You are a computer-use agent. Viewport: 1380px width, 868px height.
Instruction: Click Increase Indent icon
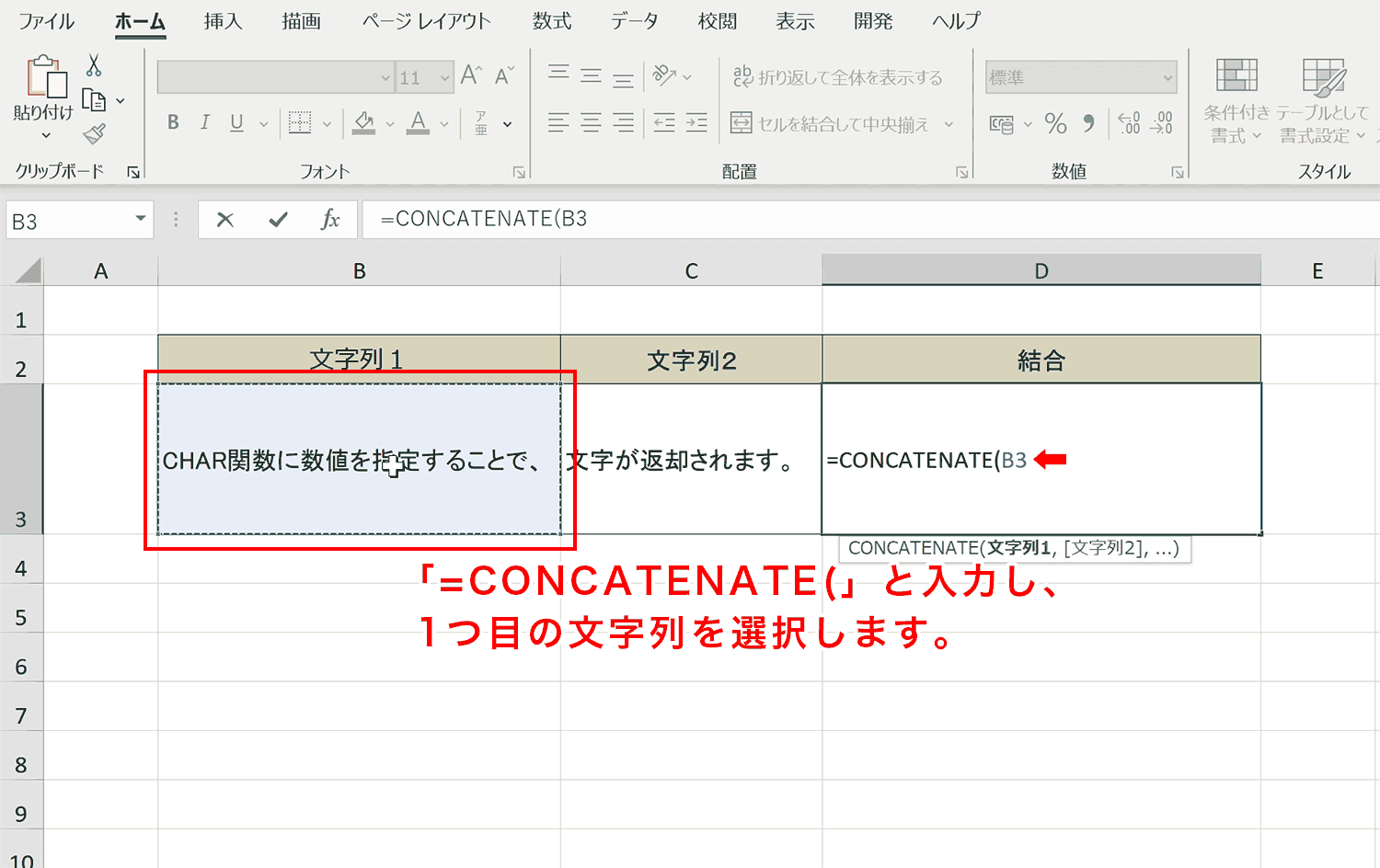coord(697,122)
